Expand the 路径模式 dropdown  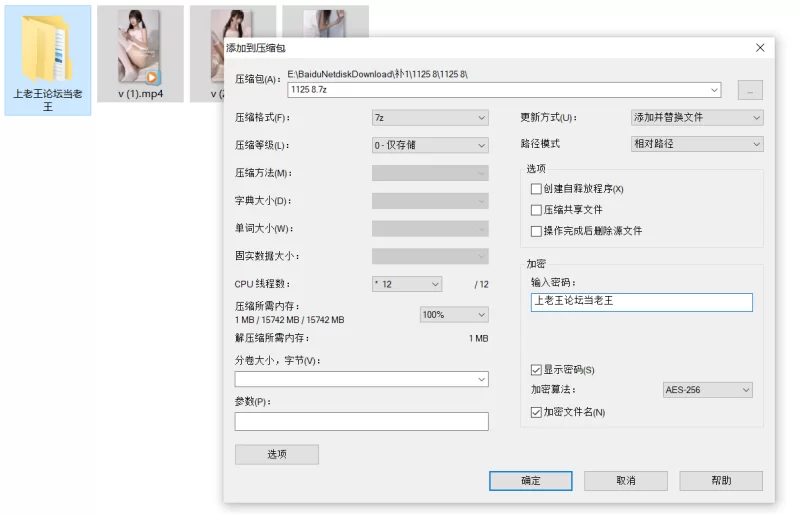[697, 144]
